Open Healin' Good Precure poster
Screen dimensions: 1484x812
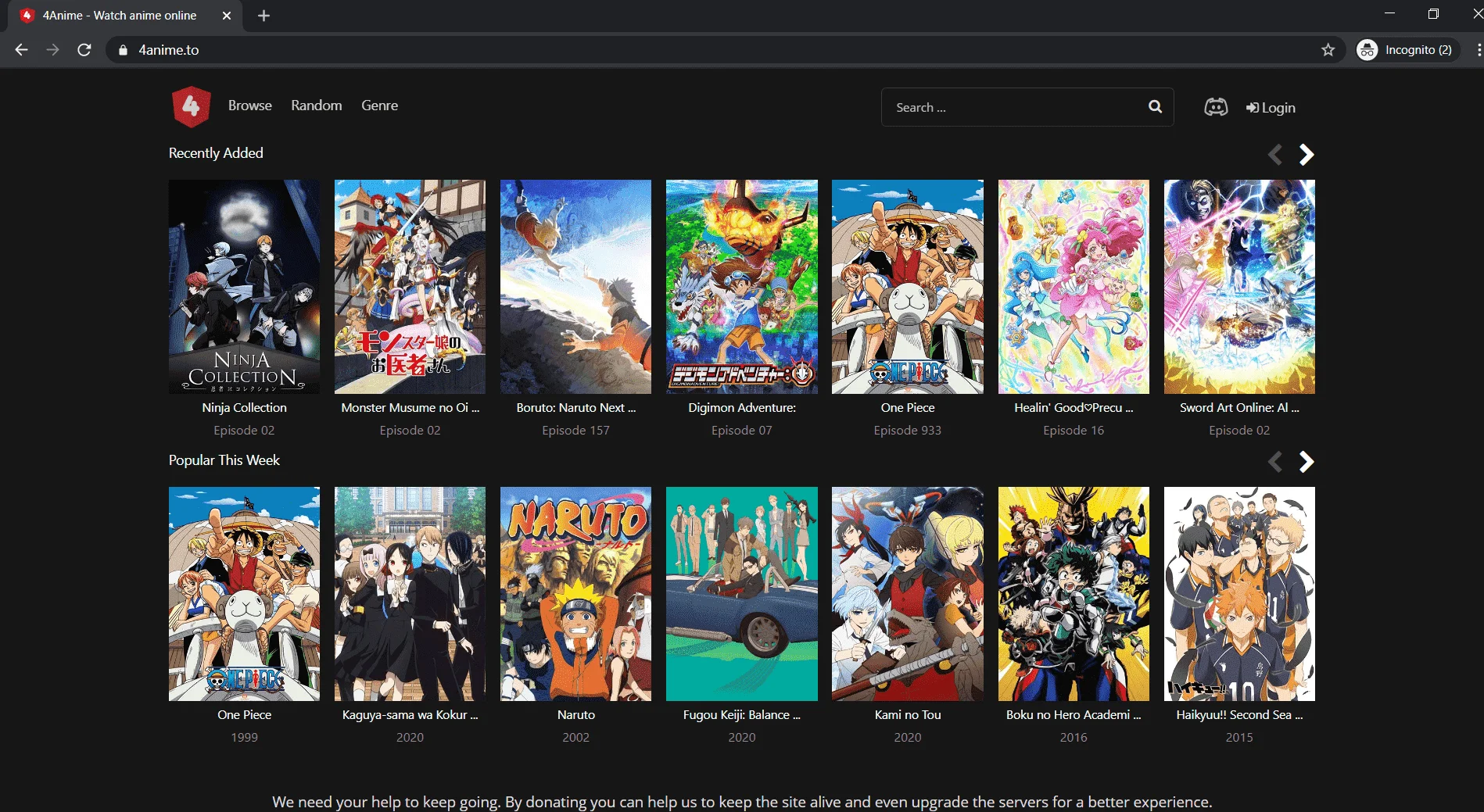click(1074, 287)
